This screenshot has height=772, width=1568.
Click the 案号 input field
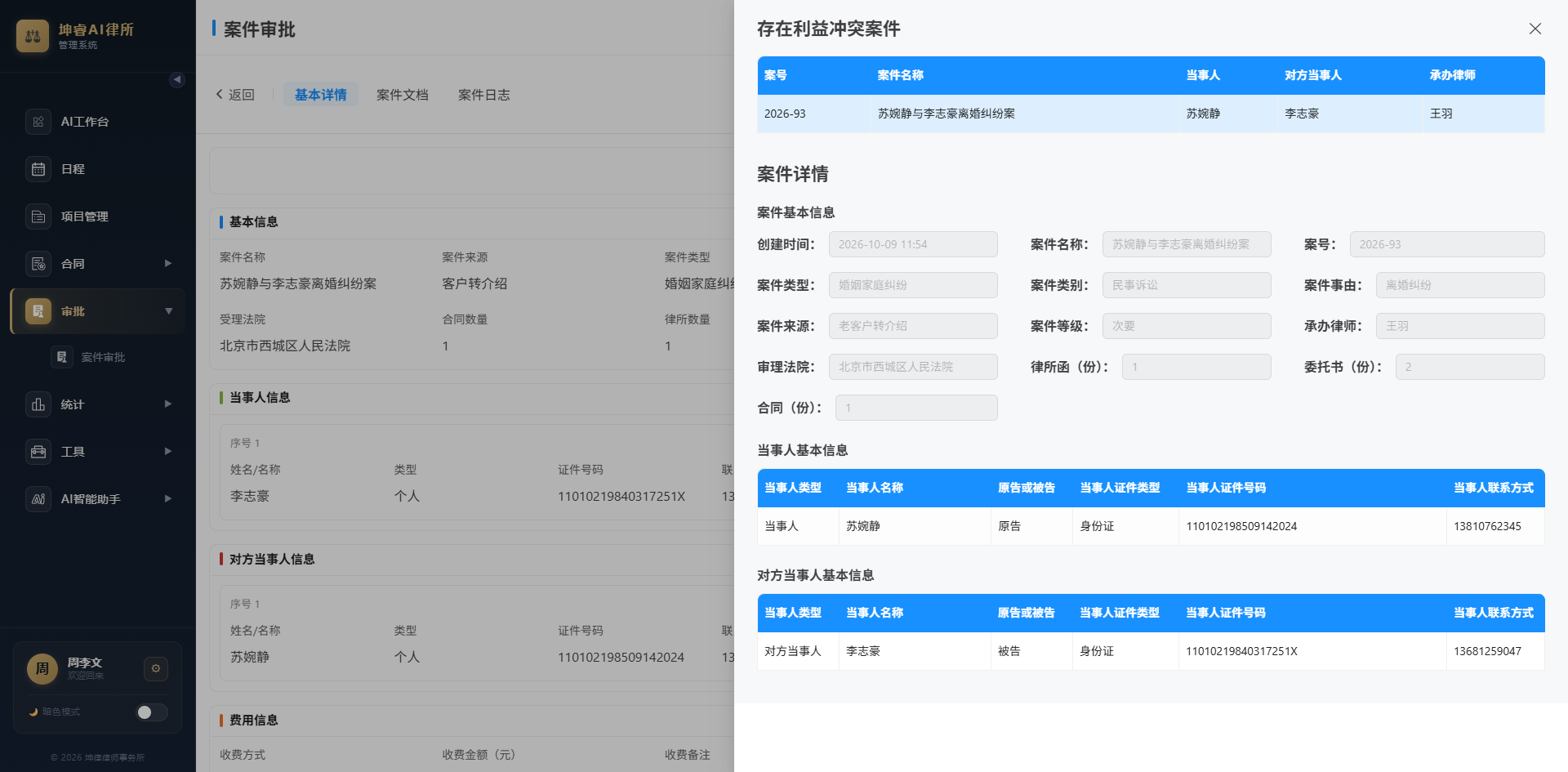(x=1447, y=244)
